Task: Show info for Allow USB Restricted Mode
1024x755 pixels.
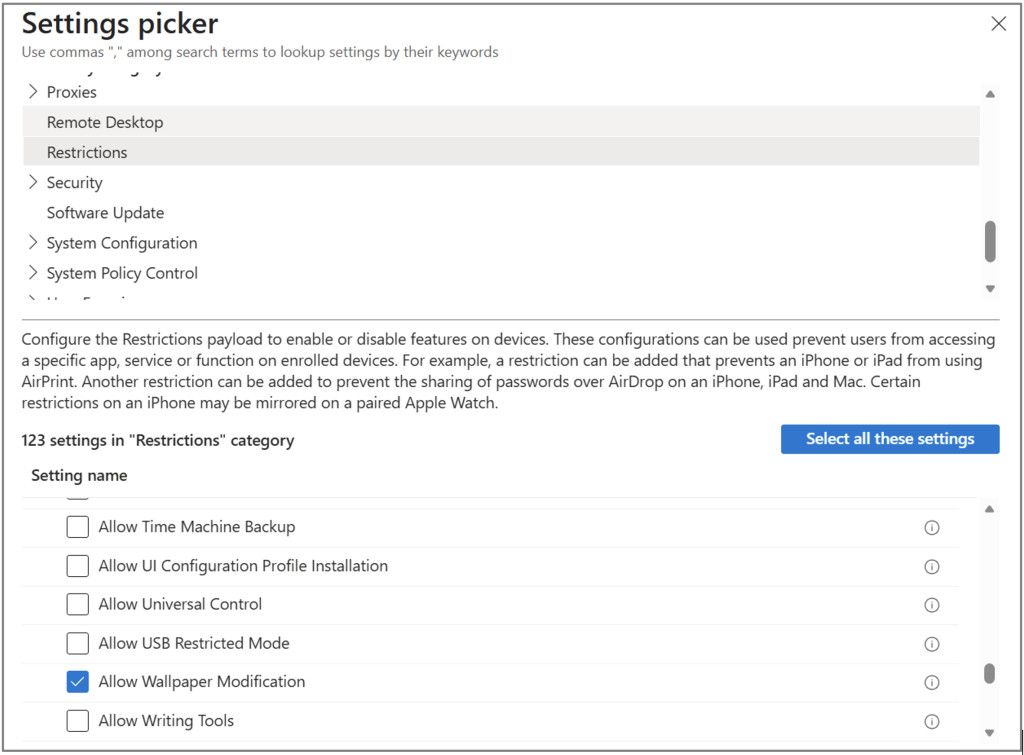Action: (x=931, y=644)
